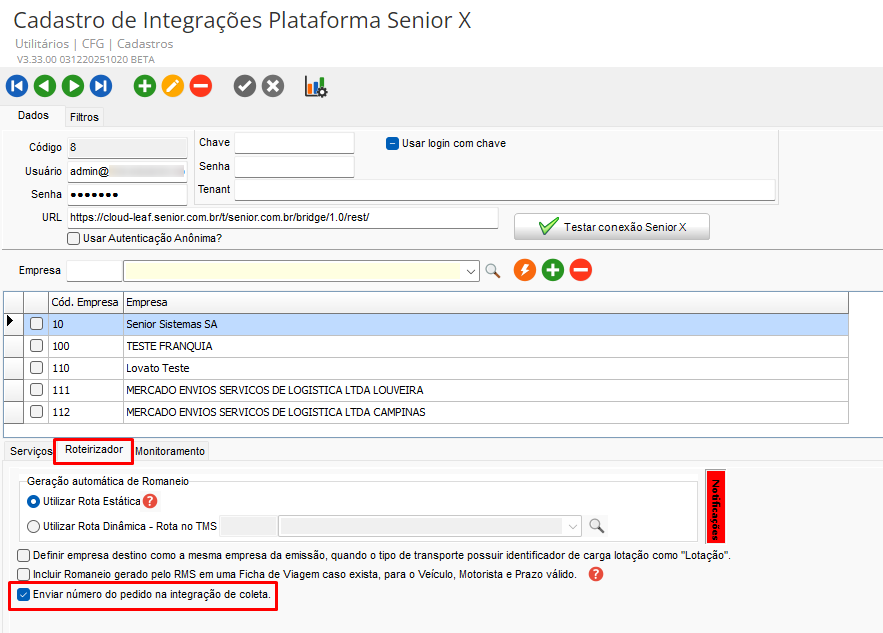Click the Empresa column header
Screen dimensions: 883x633
486,302
